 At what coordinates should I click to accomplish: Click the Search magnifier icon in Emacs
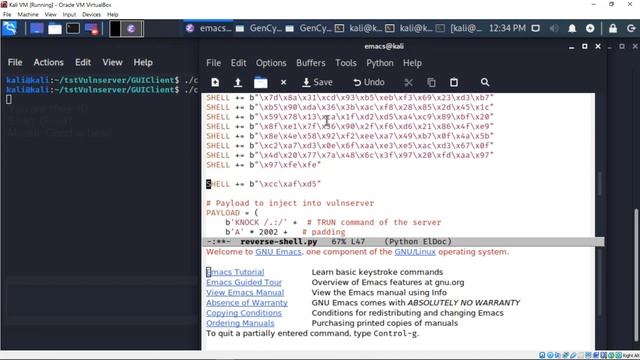485,82
